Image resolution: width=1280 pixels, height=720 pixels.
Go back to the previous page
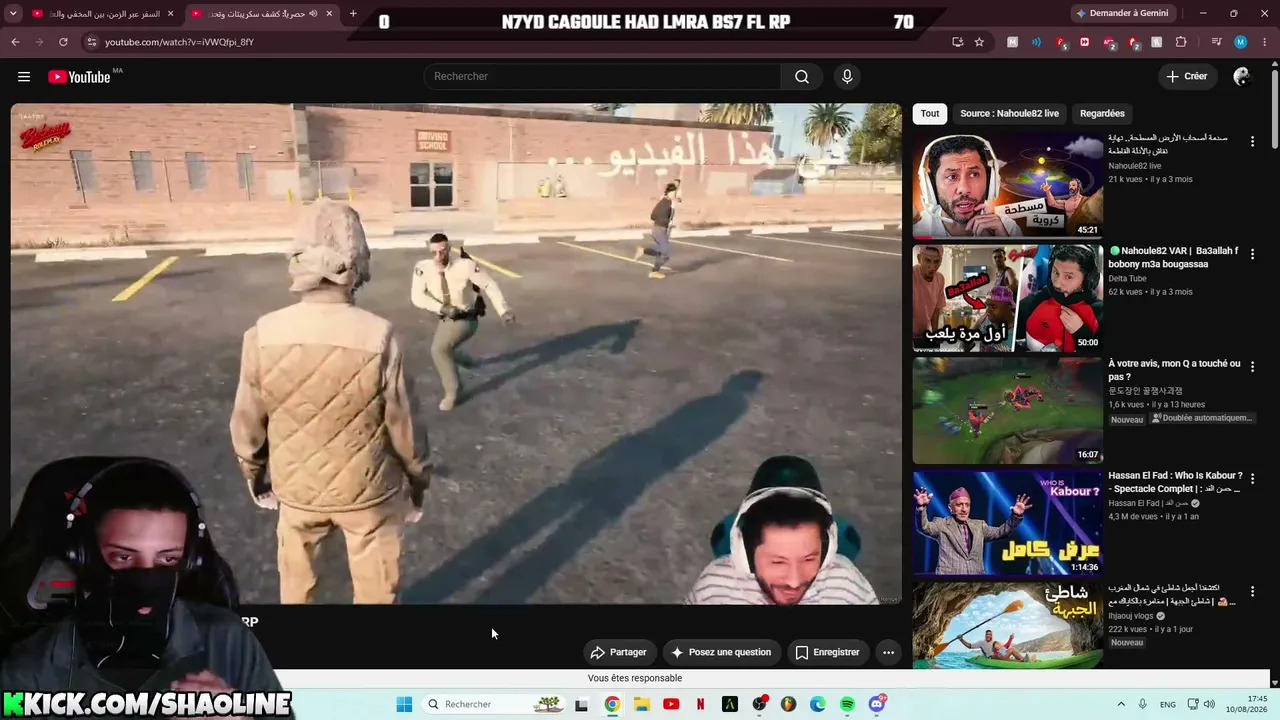click(x=15, y=42)
